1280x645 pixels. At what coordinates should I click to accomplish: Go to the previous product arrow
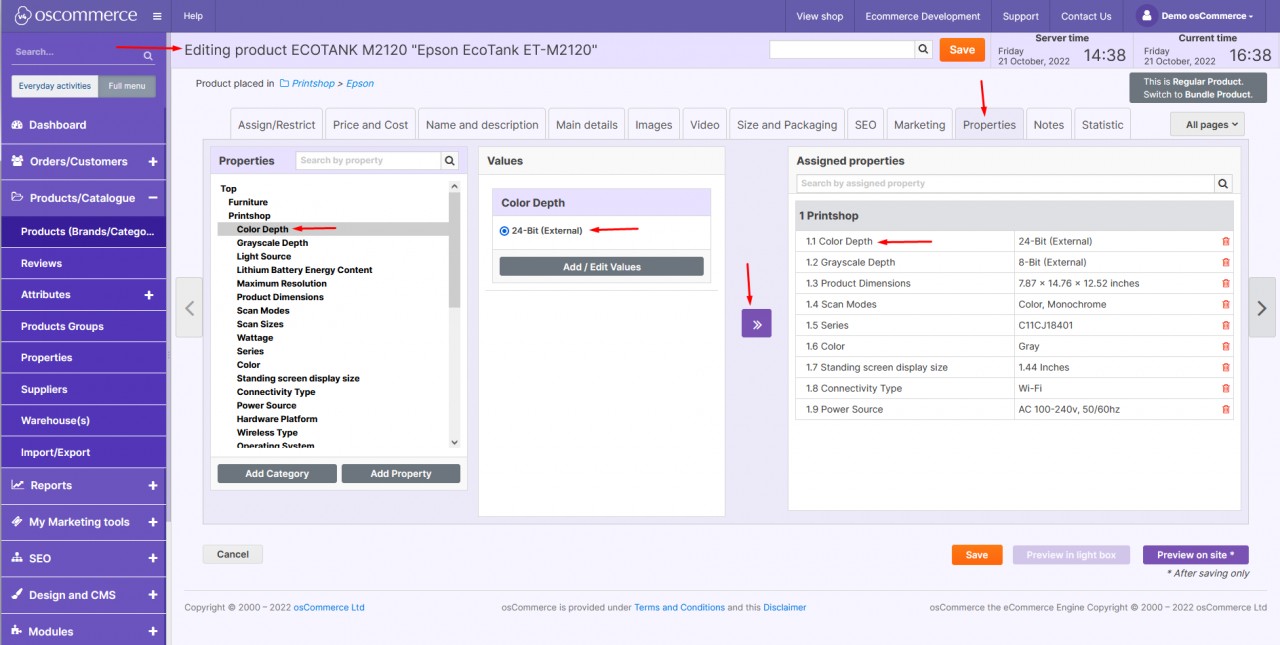click(x=189, y=309)
